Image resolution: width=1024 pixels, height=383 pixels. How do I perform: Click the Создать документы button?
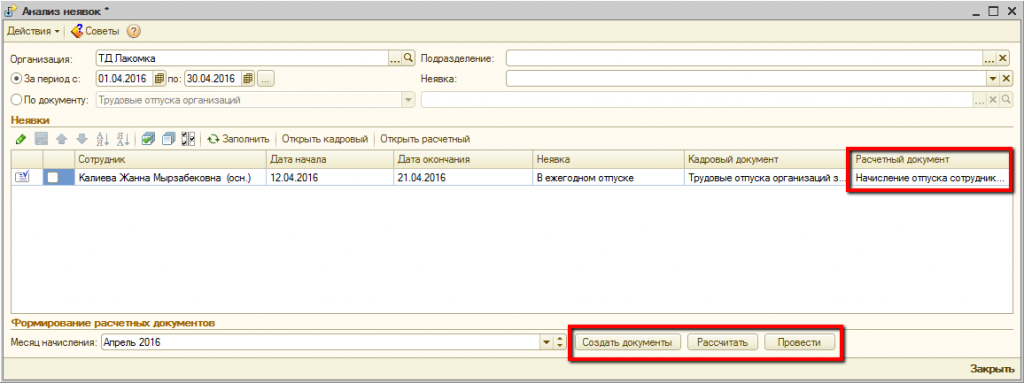click(x=627, y=342)
